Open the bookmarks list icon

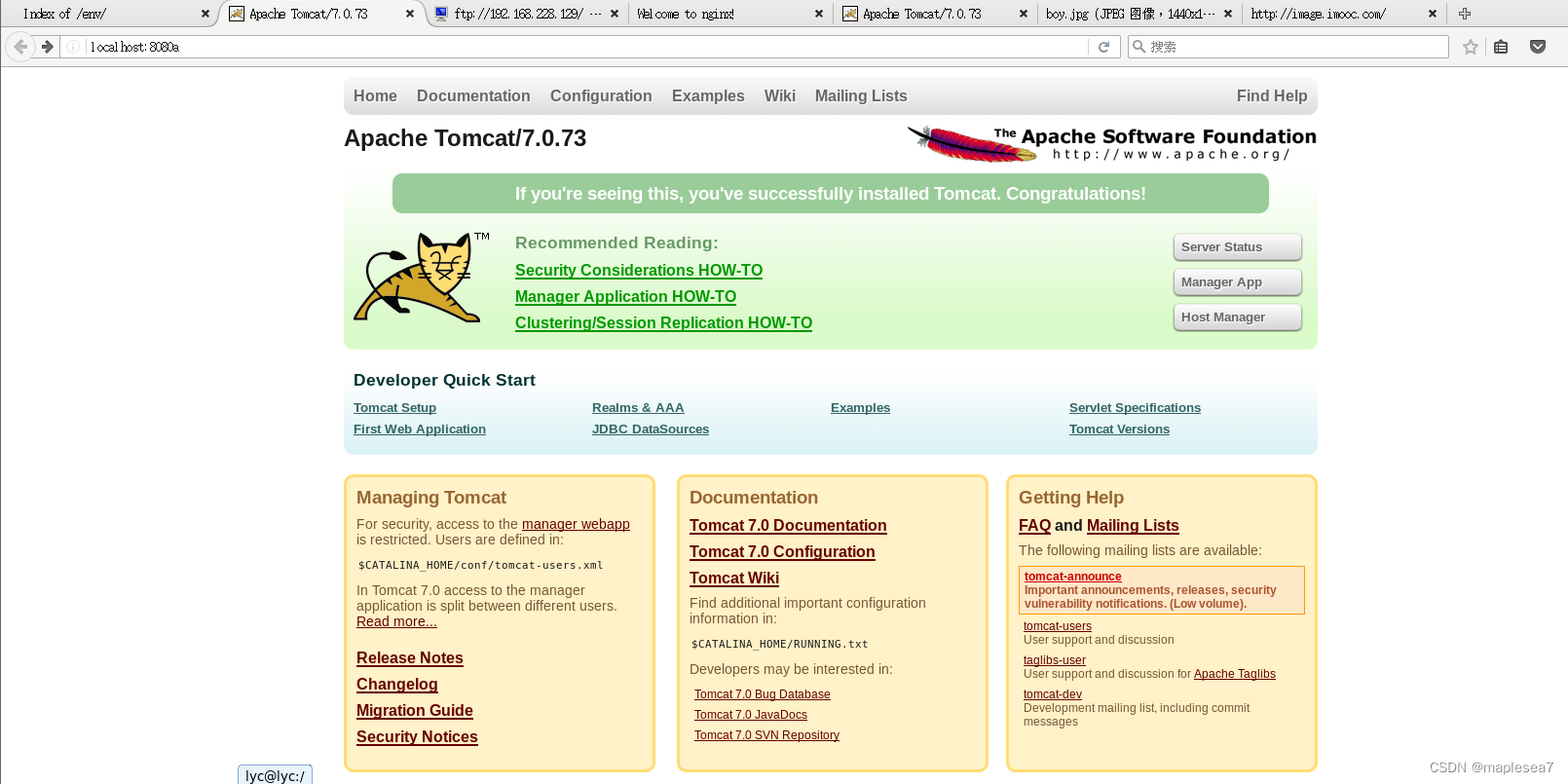(1501, 47)
